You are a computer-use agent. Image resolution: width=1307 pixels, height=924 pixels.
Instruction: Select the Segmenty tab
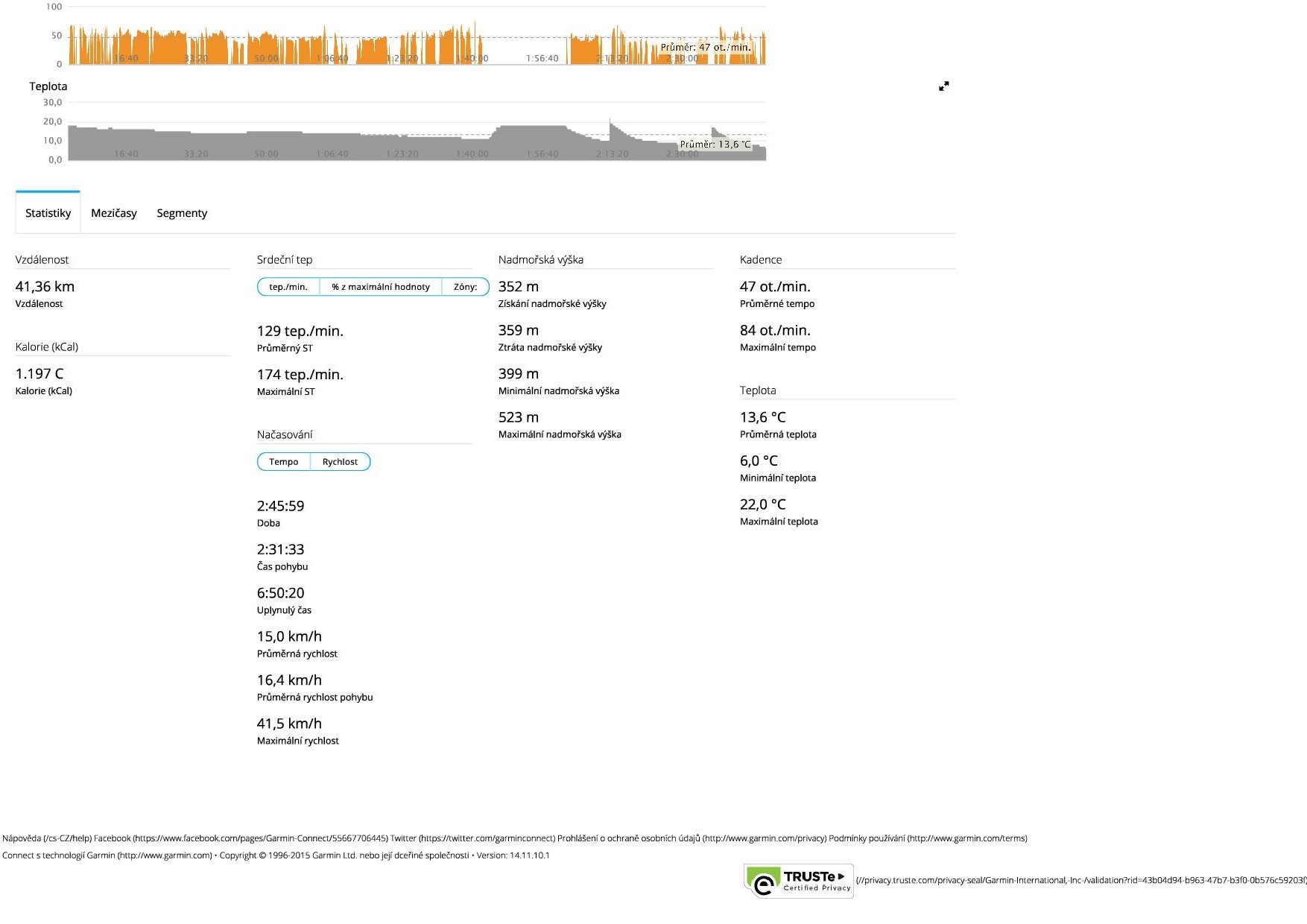point(182,213)
